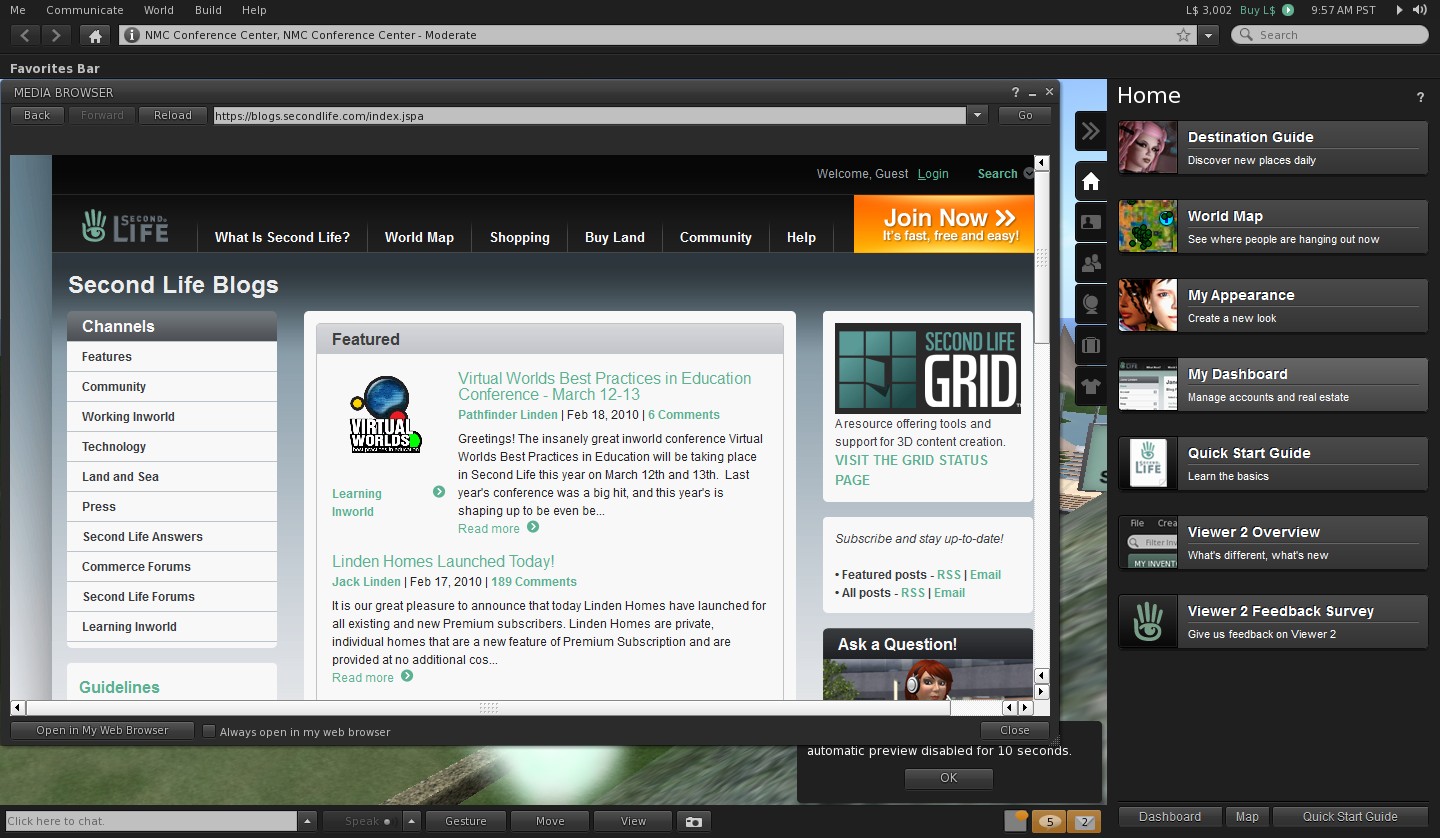Click the home icon in navigation bar
This screenshot has height=838, width=1440.
pos(95,36)
